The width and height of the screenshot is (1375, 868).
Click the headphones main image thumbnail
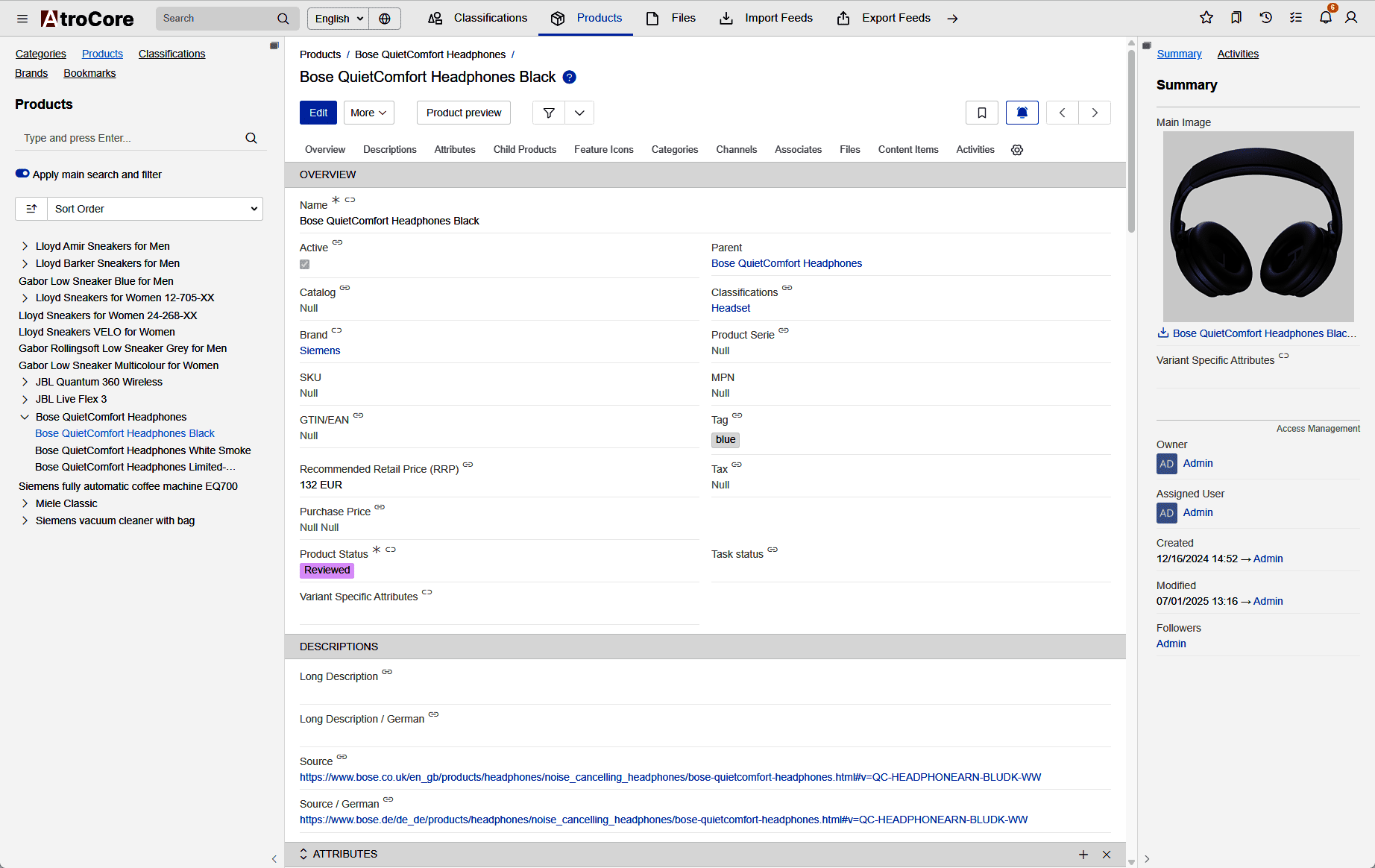tap(1258, 227)
